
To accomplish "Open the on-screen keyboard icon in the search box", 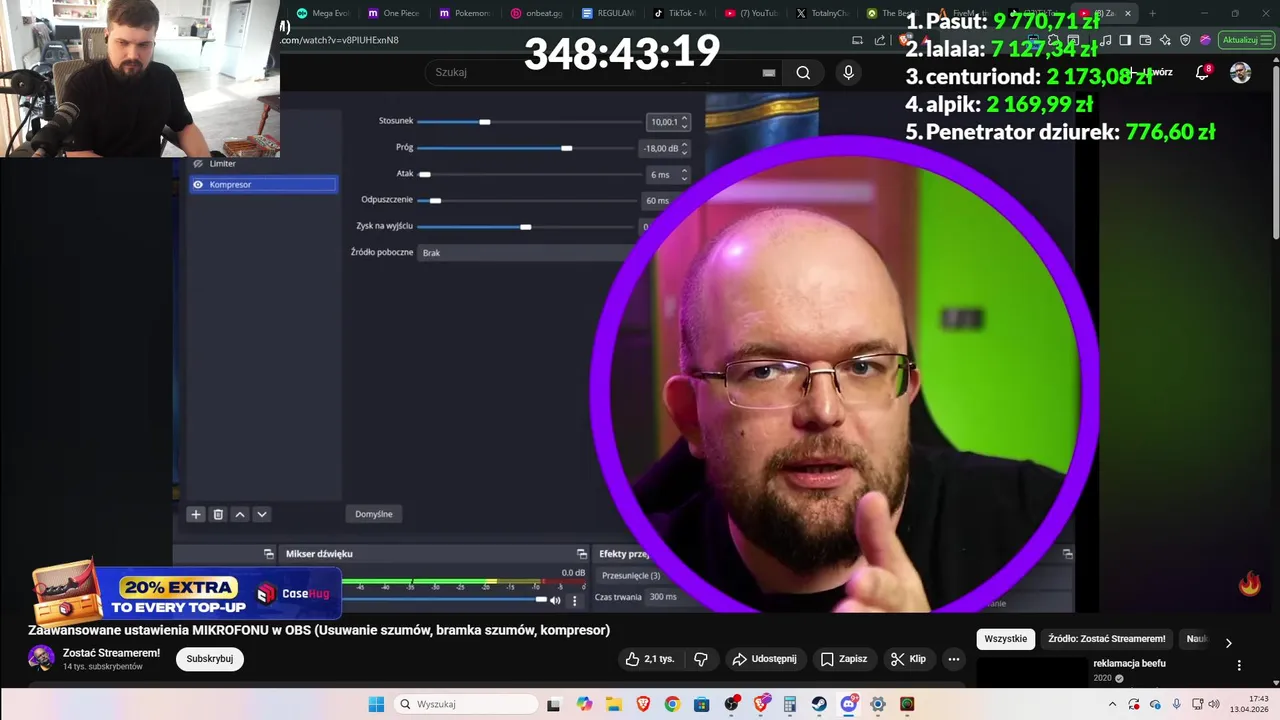I will tap(769, 72).
